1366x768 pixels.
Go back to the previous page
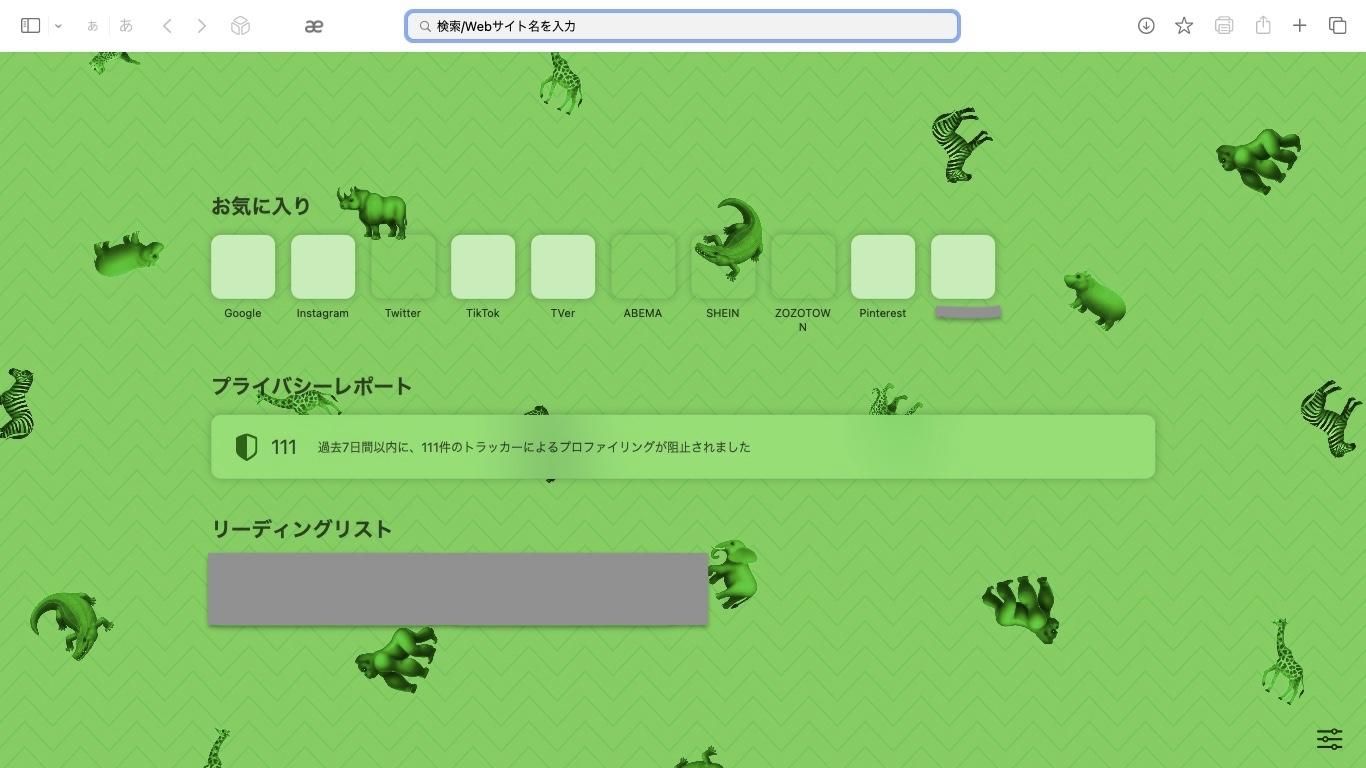click(168, 26)
